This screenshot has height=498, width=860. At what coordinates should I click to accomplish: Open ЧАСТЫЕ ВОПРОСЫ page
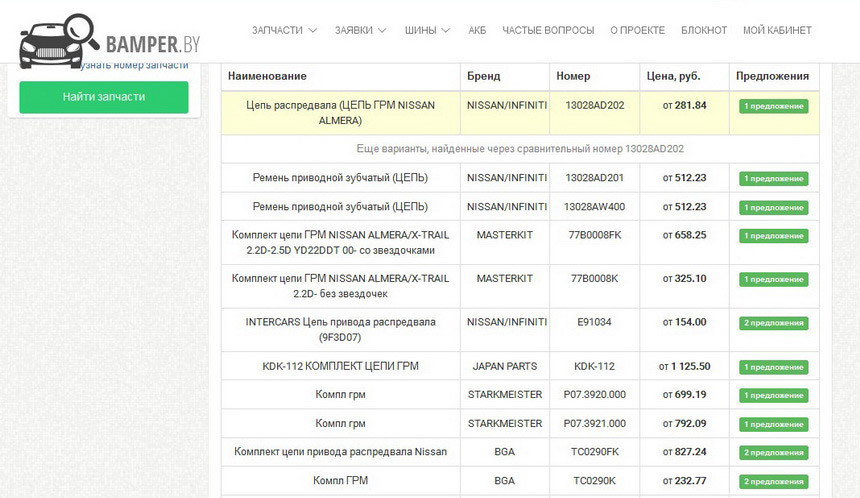point(548,30)
